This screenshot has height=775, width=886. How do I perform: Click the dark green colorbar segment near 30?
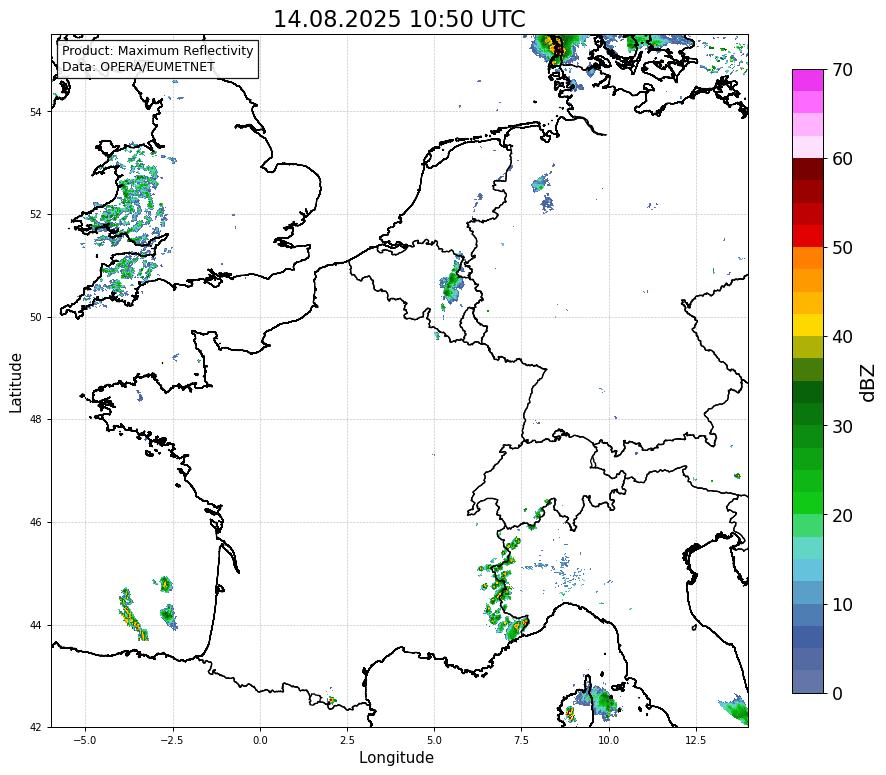pyautogui.click(x=808, y=415)
